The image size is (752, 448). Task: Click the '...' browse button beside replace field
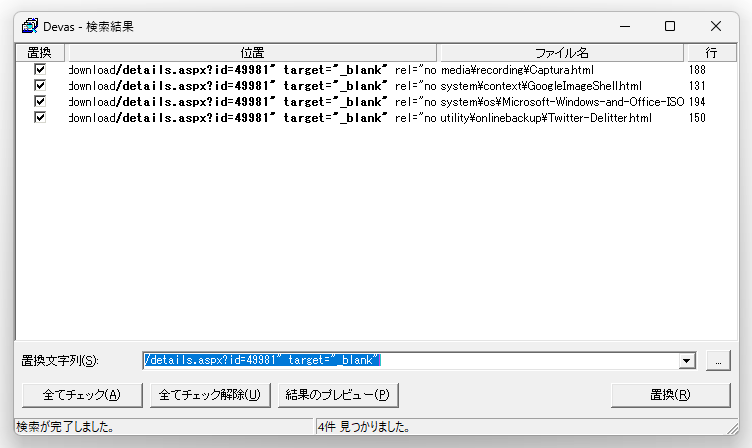coord(718,361)
